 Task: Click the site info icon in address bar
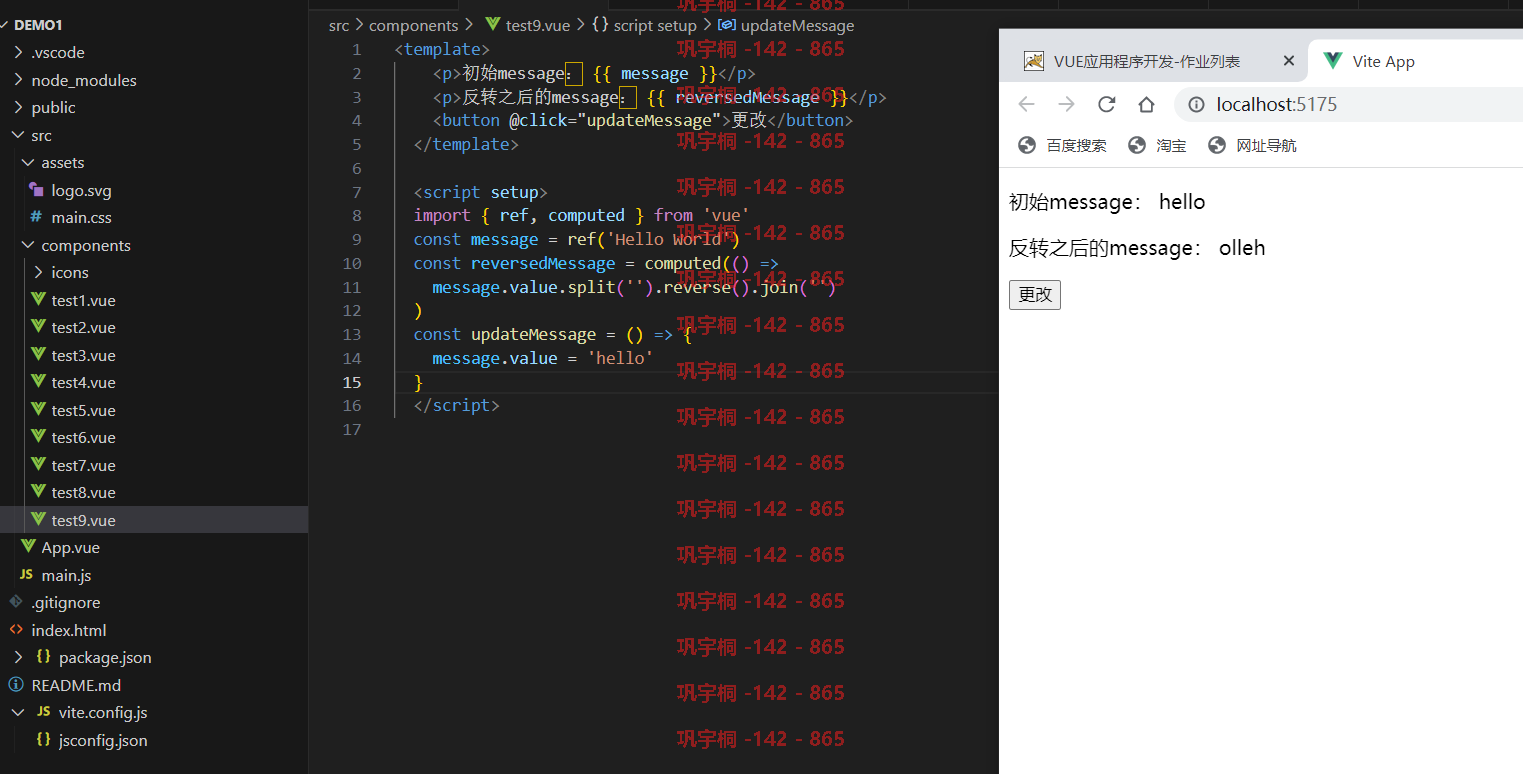click(x=1196, y=104)
